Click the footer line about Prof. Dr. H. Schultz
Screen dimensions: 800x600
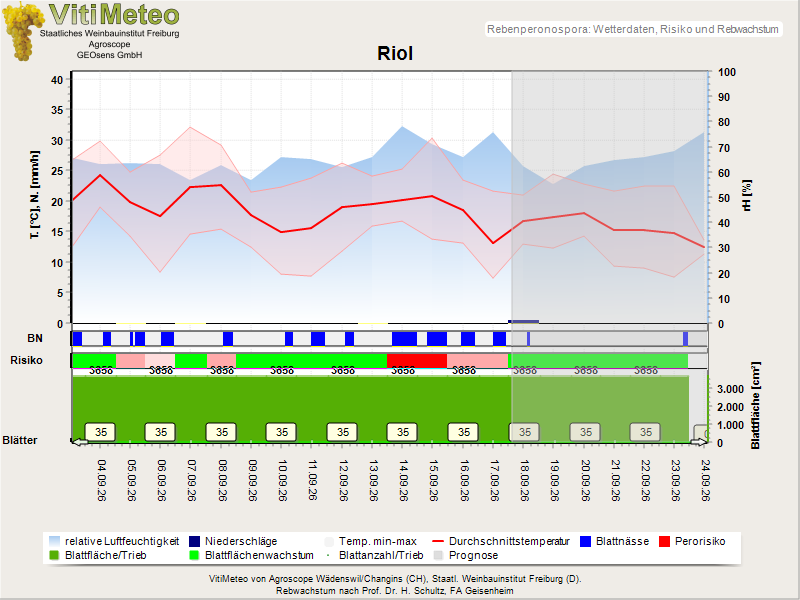pos(395,591)
